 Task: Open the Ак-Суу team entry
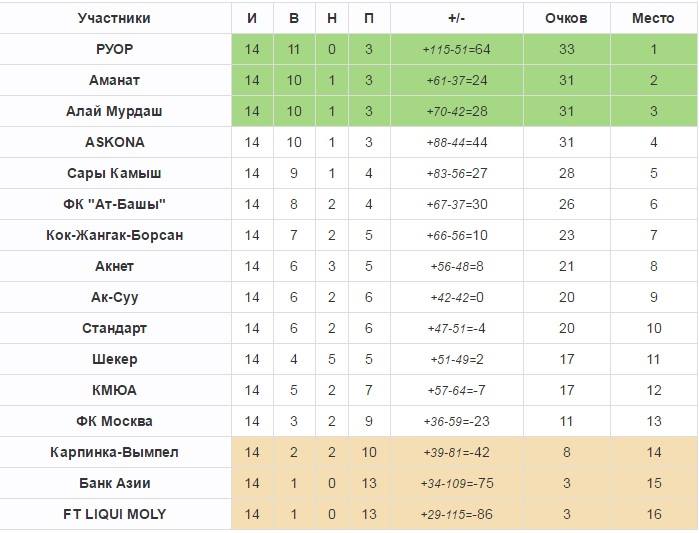click(x=114, y=297)
